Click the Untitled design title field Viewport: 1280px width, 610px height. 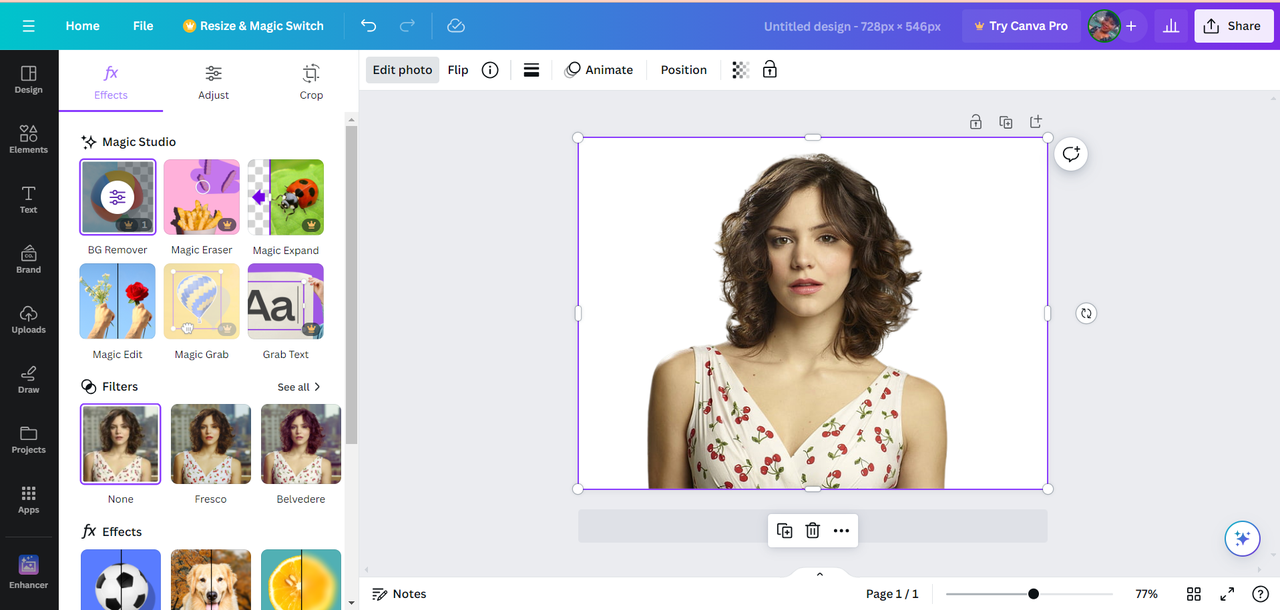click(852, 26)
